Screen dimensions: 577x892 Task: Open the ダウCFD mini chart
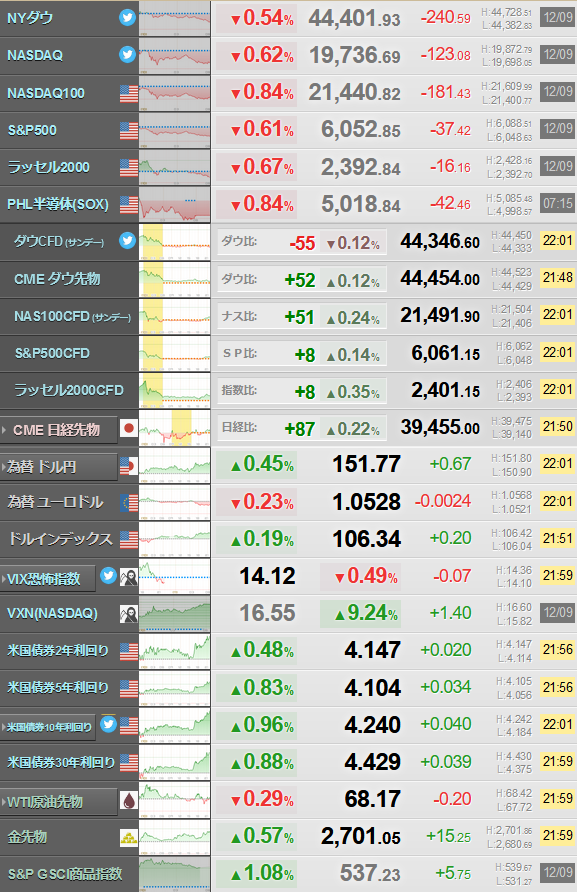174,242
